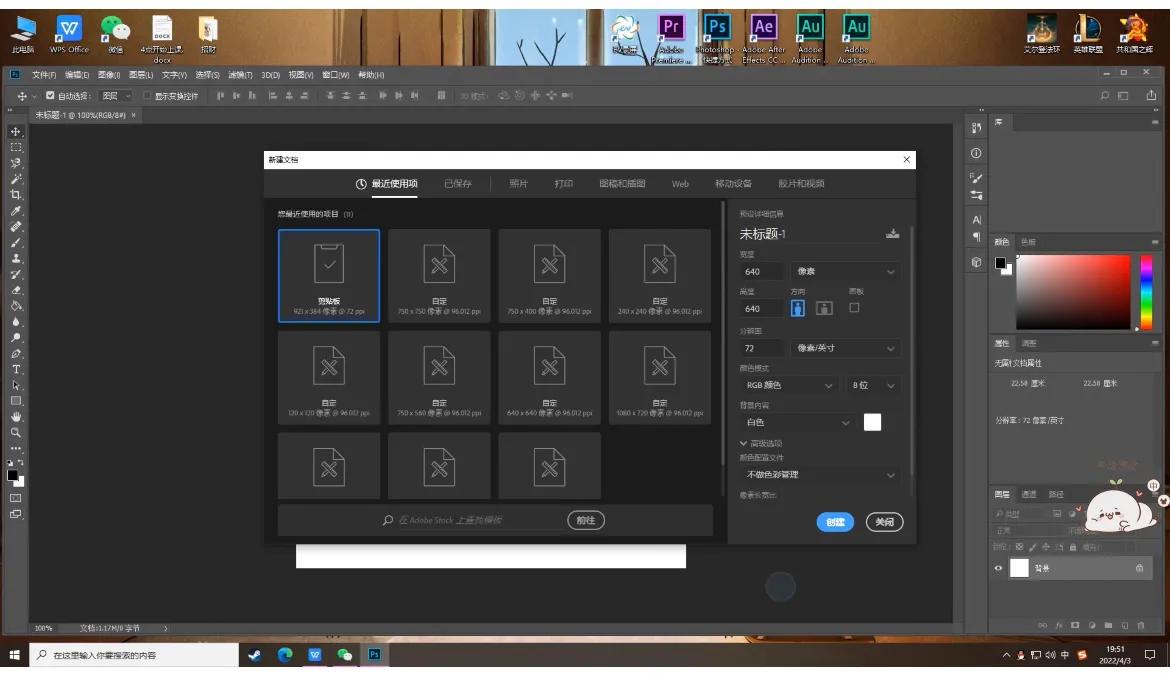This screenshot has height=683, width=1170.
Task: Click the 前往 button next to Adobe Stock search
Action: [586, 520]
